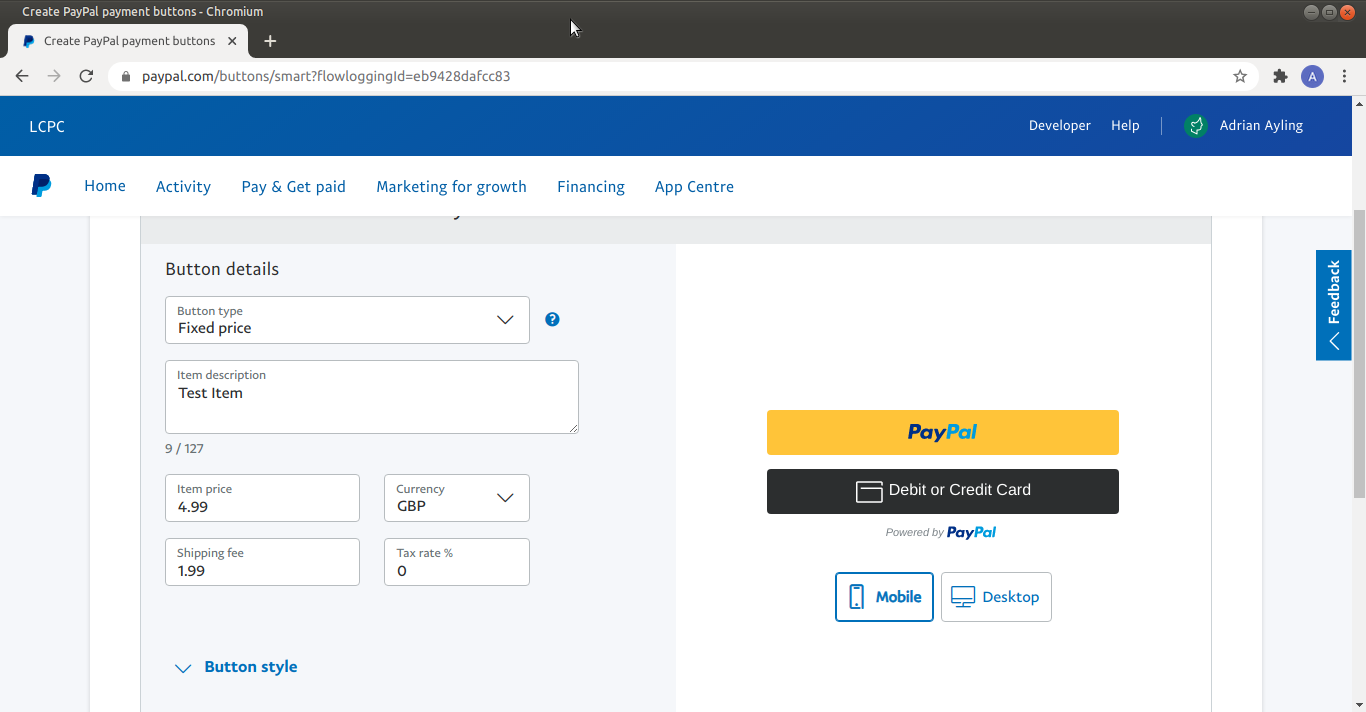Click the PayPal logo icon in navigation
This screenshot has height=712, width=1366.
41,185
